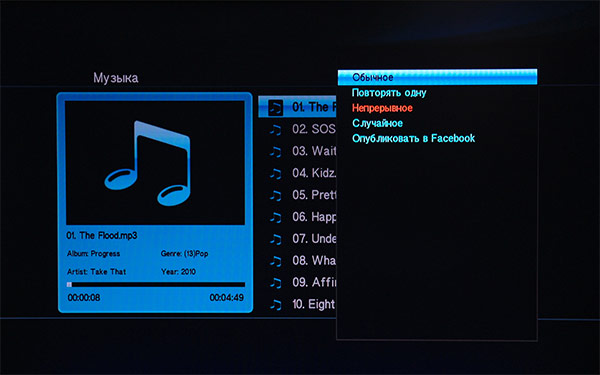The image size is (600, 375).
Task: Click the large album art music note
Action: point(147,163)
